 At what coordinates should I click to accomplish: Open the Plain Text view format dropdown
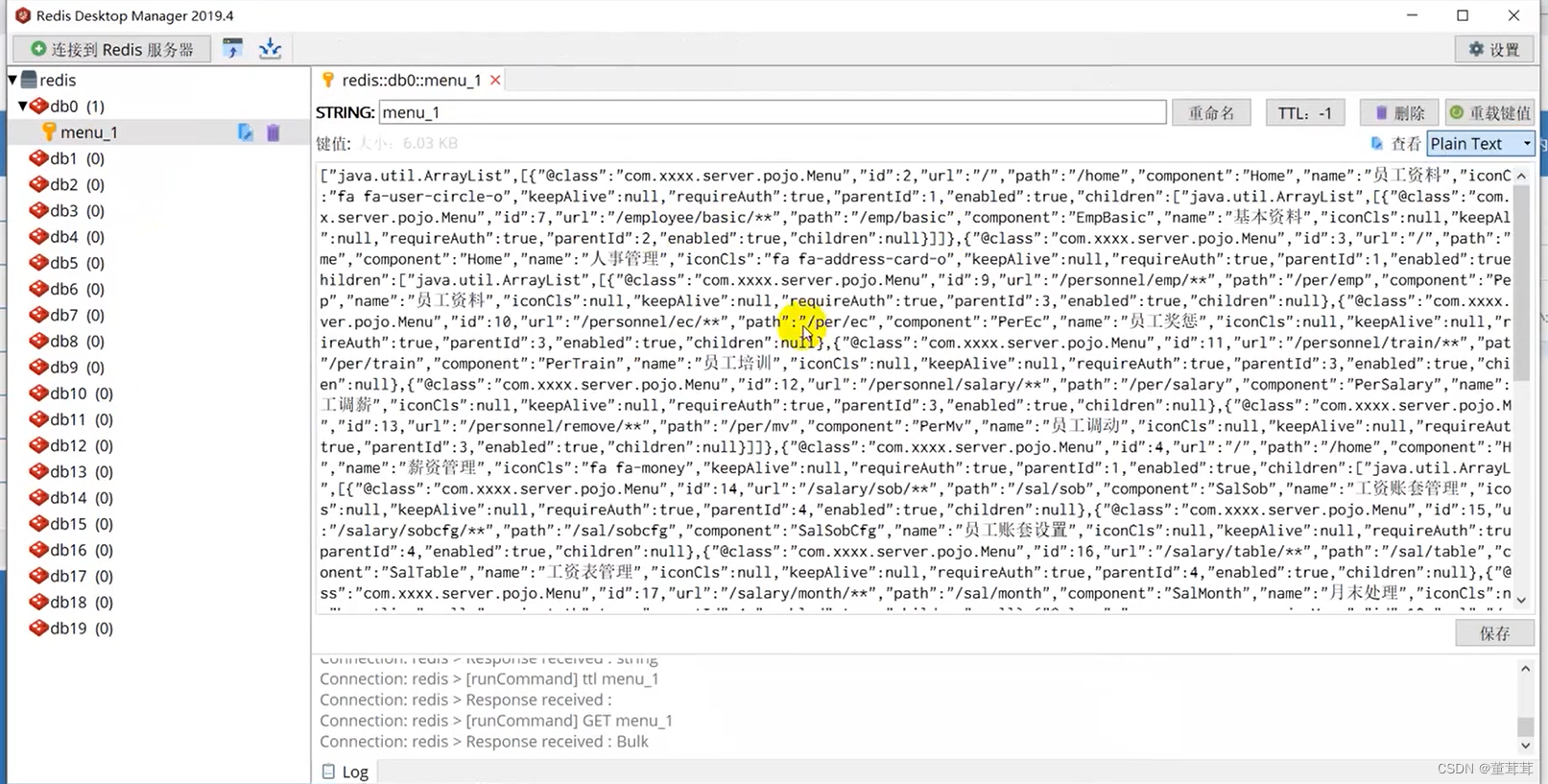click(x=1481, y=143)
